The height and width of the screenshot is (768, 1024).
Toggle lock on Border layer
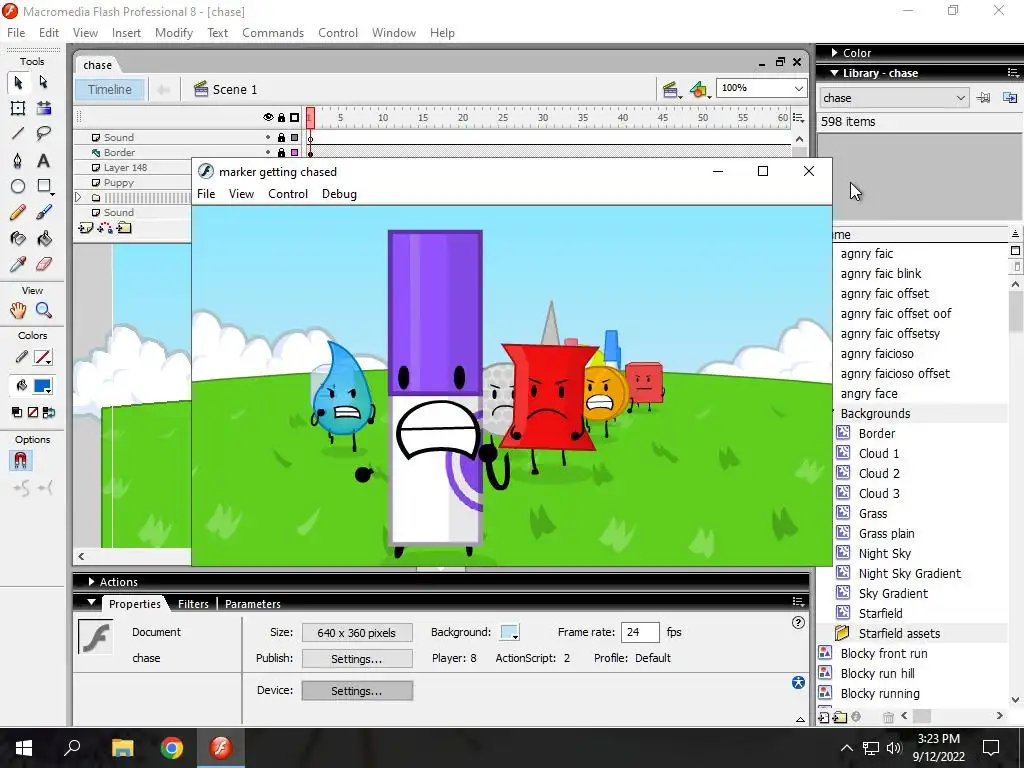click(x=281, y=153)
